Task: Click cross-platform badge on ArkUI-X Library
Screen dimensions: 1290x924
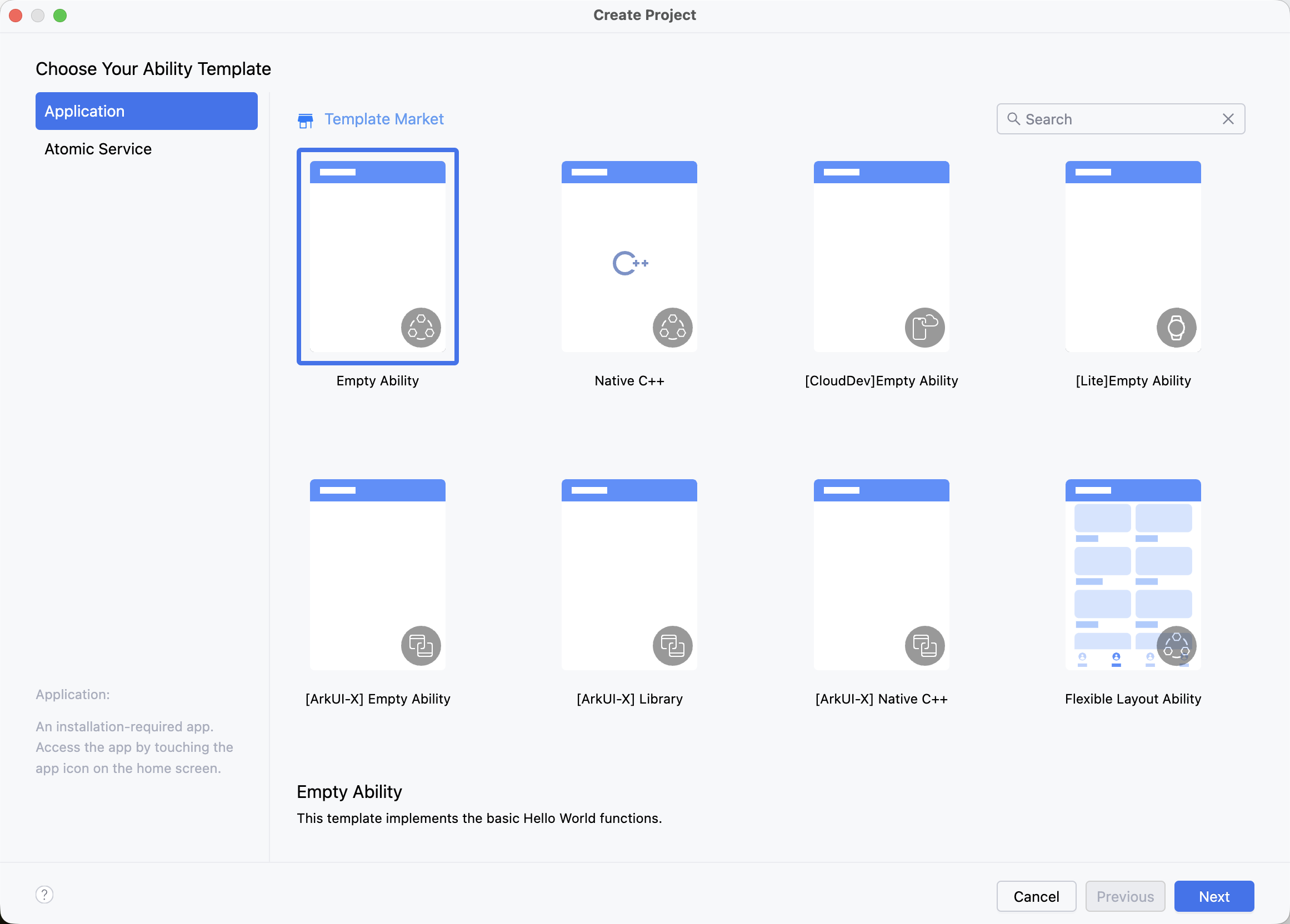Action: coord(672,645)
